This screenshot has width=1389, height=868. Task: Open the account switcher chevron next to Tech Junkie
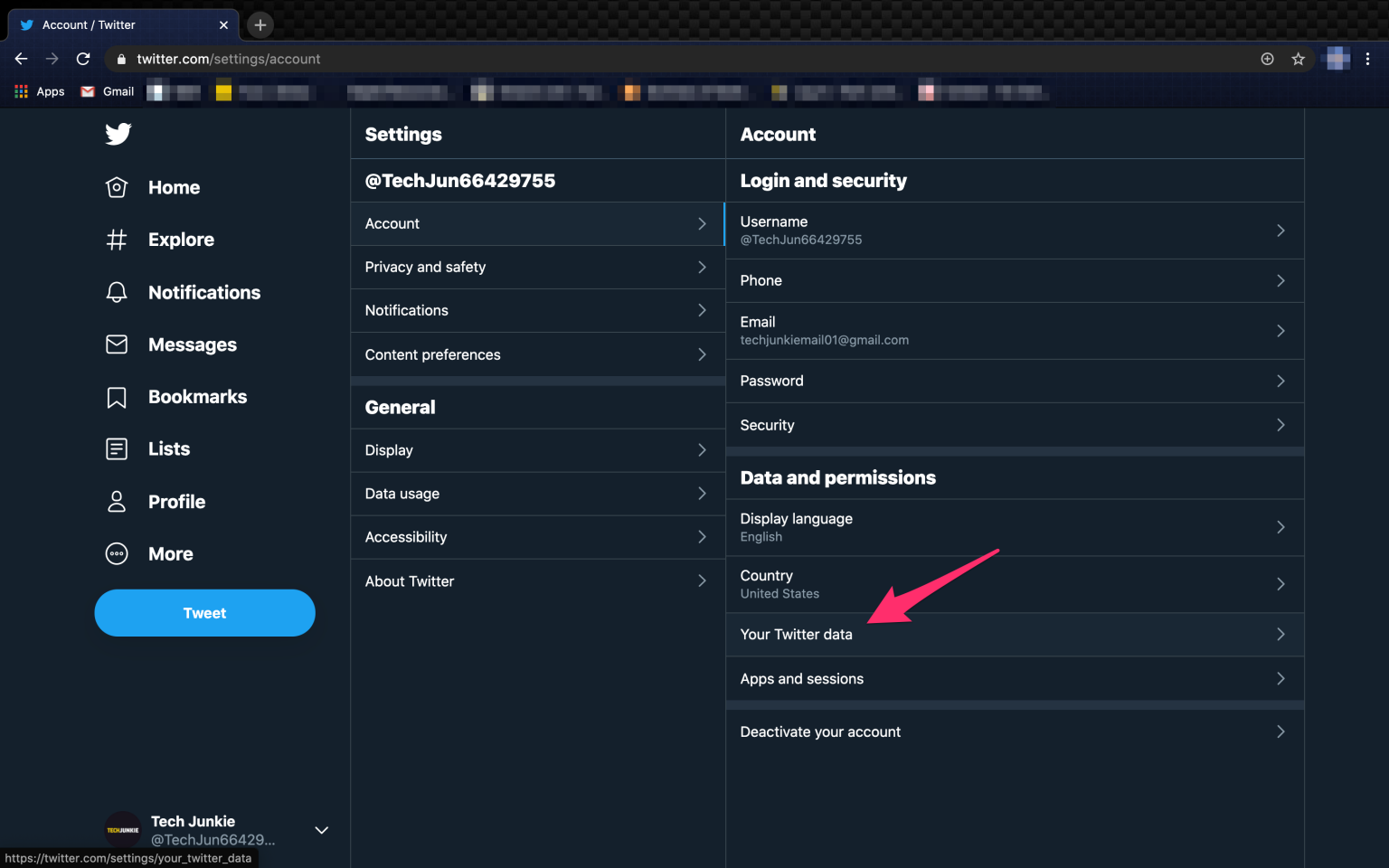click(x=321, y=829)
